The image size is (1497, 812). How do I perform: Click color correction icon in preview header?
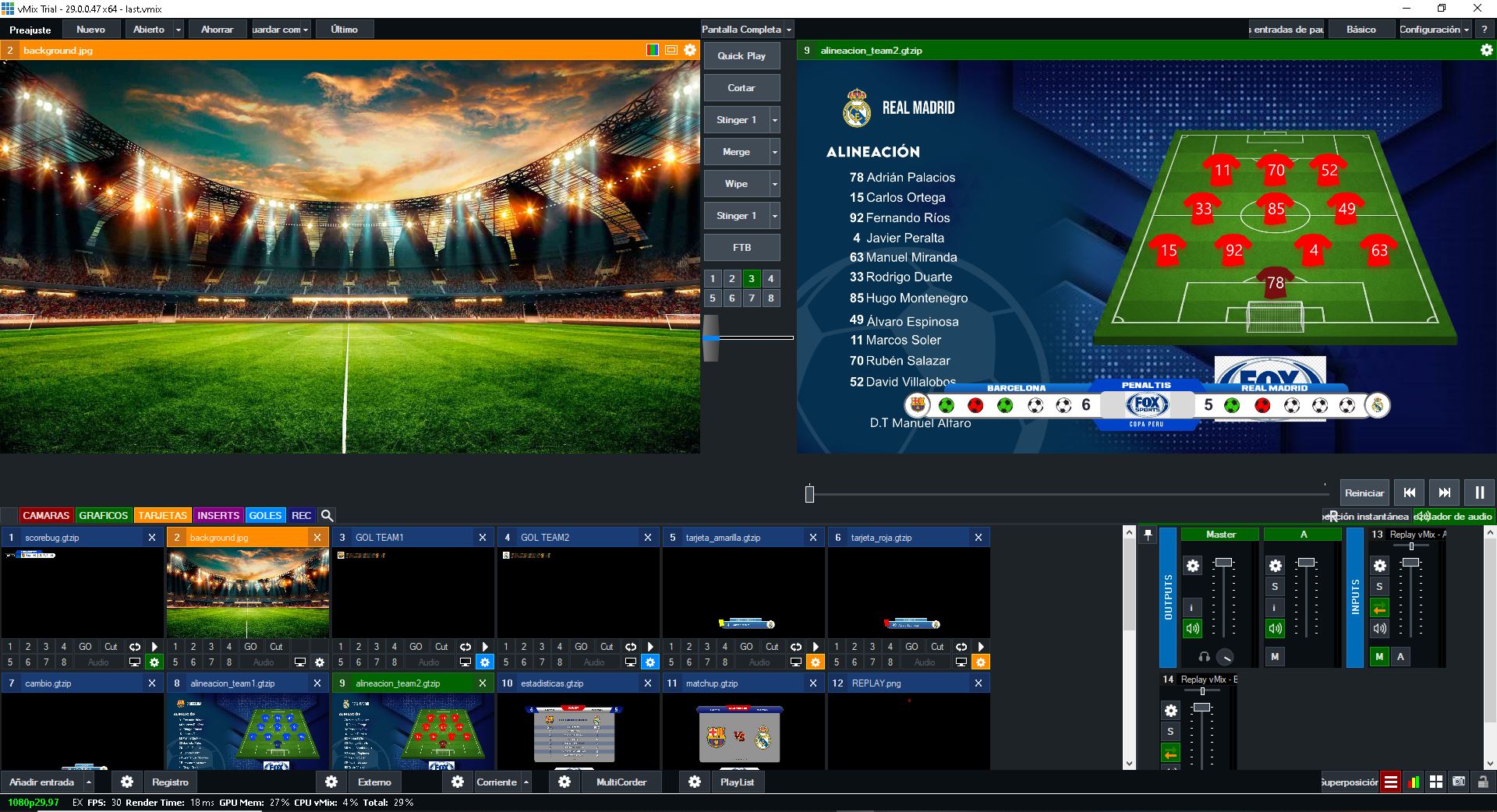[653, 50]
